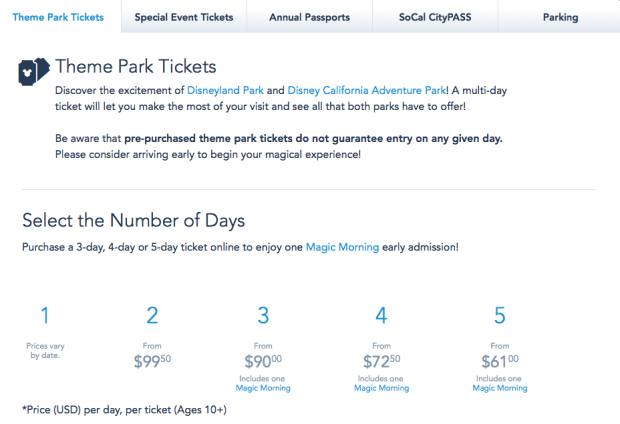620x424 pixels.
Task: Click the $90.00 three-day price
Action: click(x=263, y=363)
